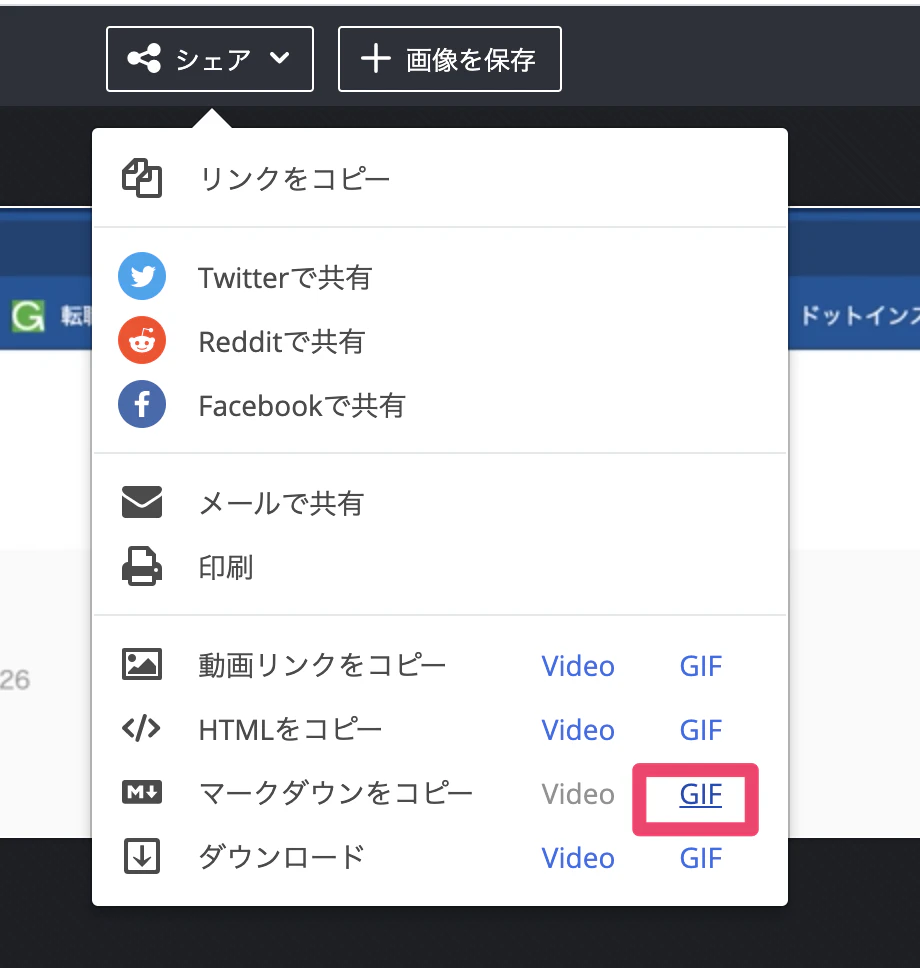Choose Redditで共有 option
This screenshot has width=920, height=968.
click(x=282, y=342)
